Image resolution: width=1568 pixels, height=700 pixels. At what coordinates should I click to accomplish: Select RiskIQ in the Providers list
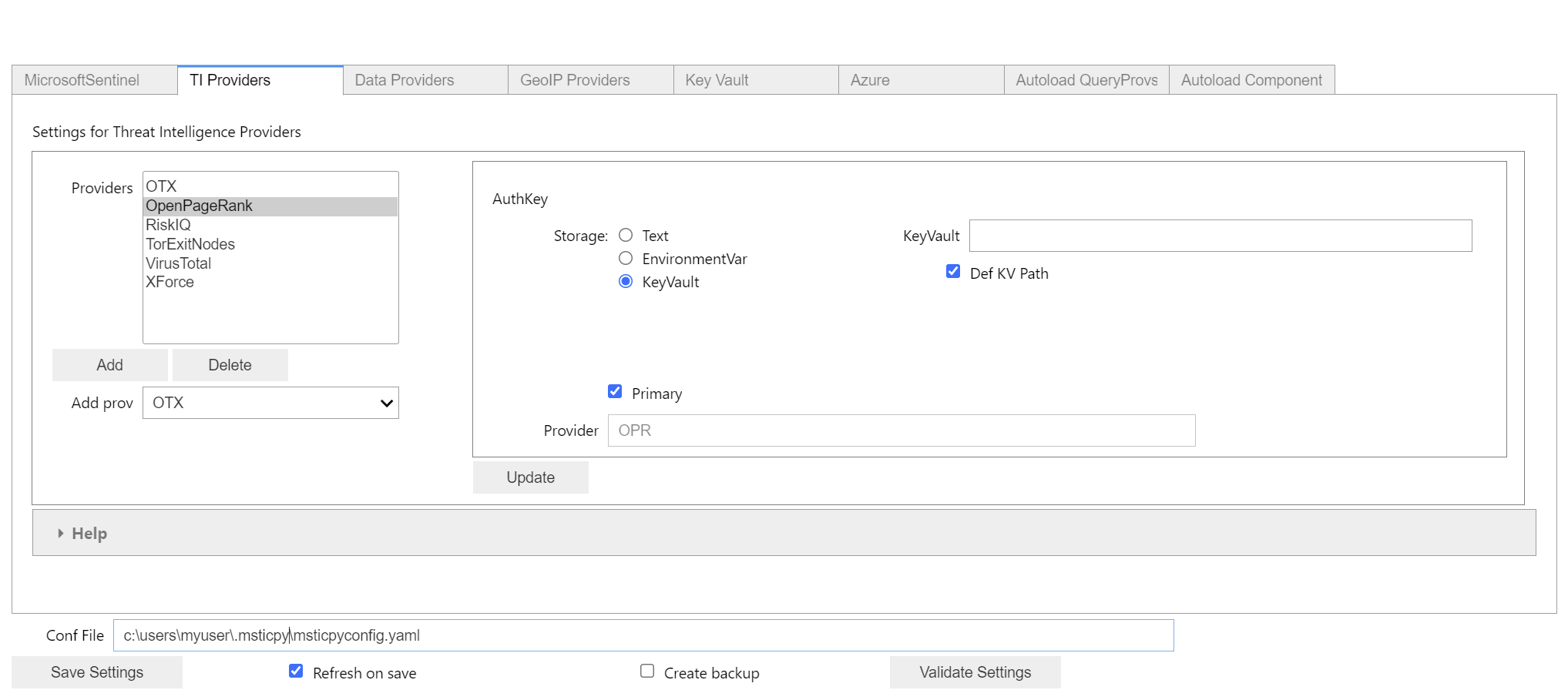(270, 225)
